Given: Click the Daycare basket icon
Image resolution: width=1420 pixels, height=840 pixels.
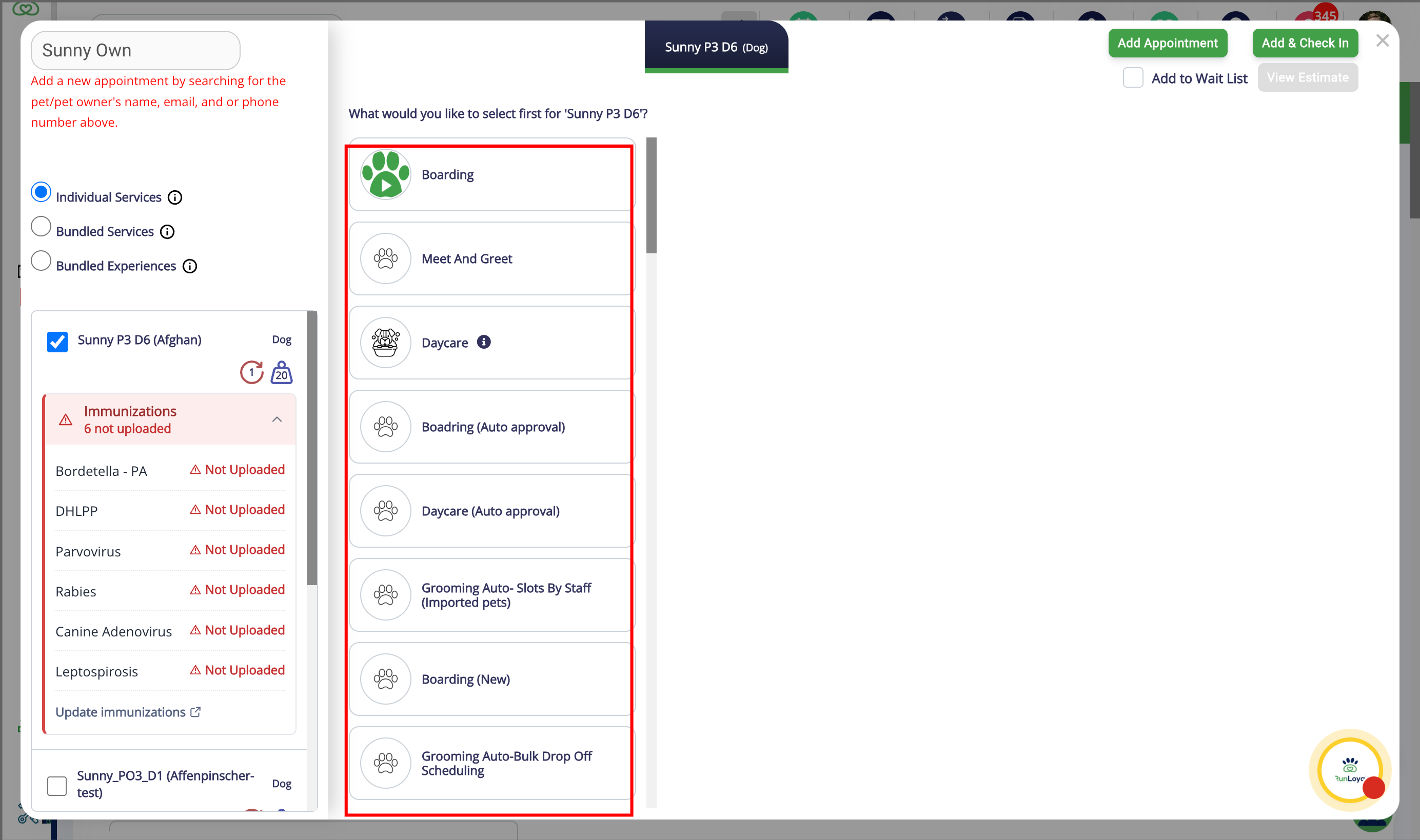Looking at the screenshot, I should click(x=386, y=343).
